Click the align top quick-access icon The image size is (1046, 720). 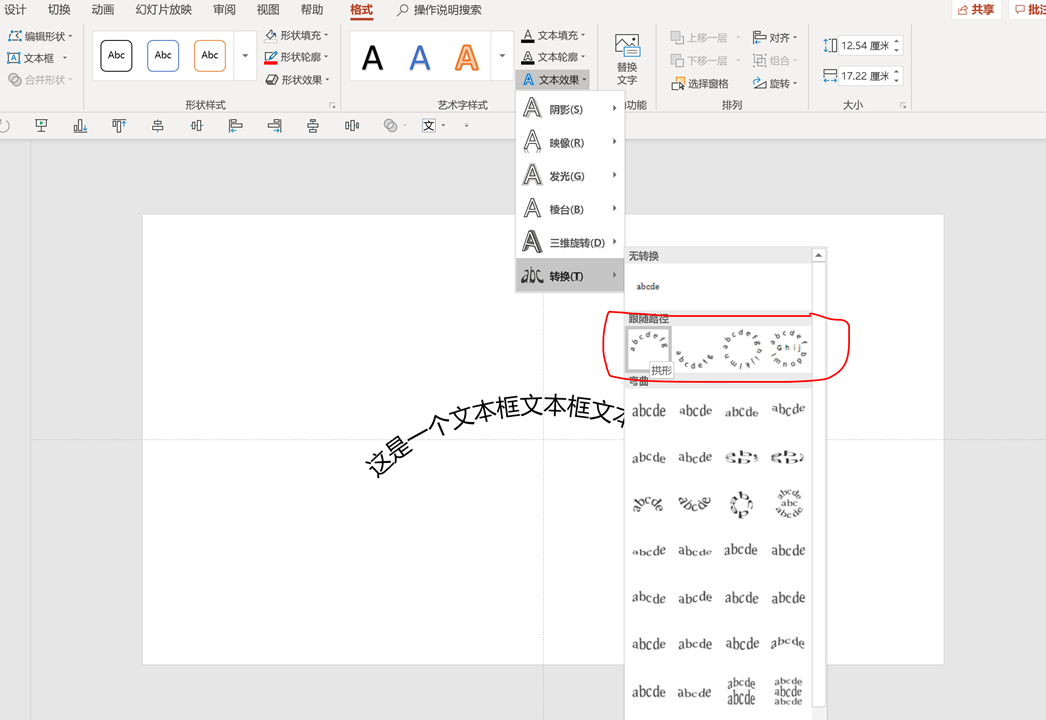point(119,125)
